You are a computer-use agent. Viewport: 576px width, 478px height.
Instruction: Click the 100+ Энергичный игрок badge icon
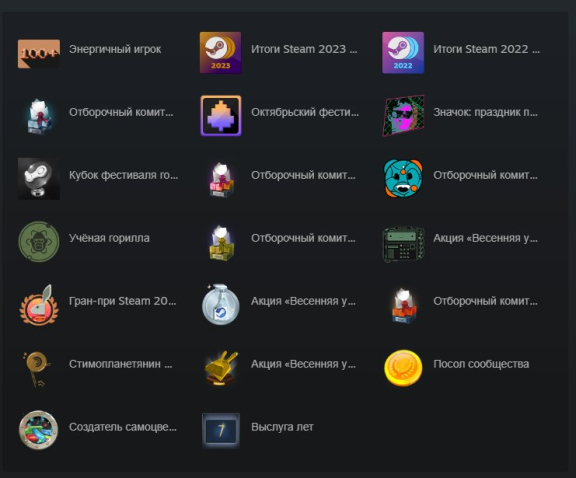pos(39,54)
